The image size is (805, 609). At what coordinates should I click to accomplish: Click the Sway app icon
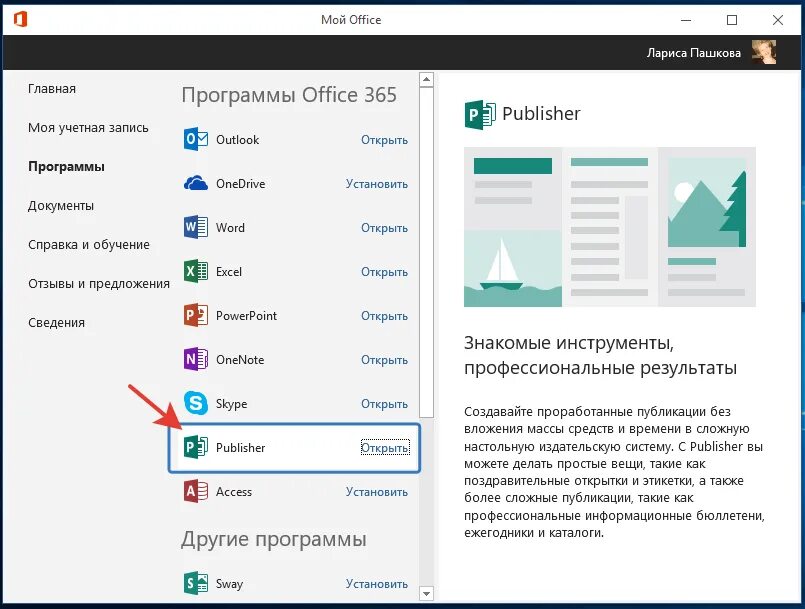196,583
